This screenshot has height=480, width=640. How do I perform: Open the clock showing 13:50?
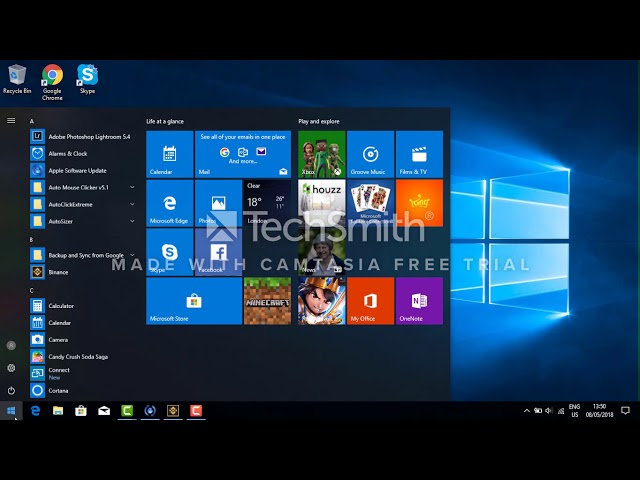[599, 411]
